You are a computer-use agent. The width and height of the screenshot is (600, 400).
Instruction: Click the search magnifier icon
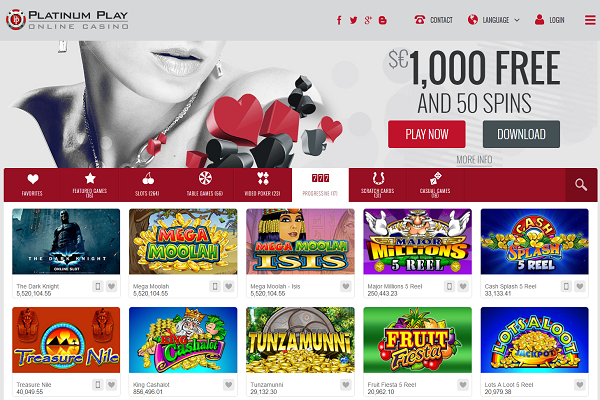581,185
